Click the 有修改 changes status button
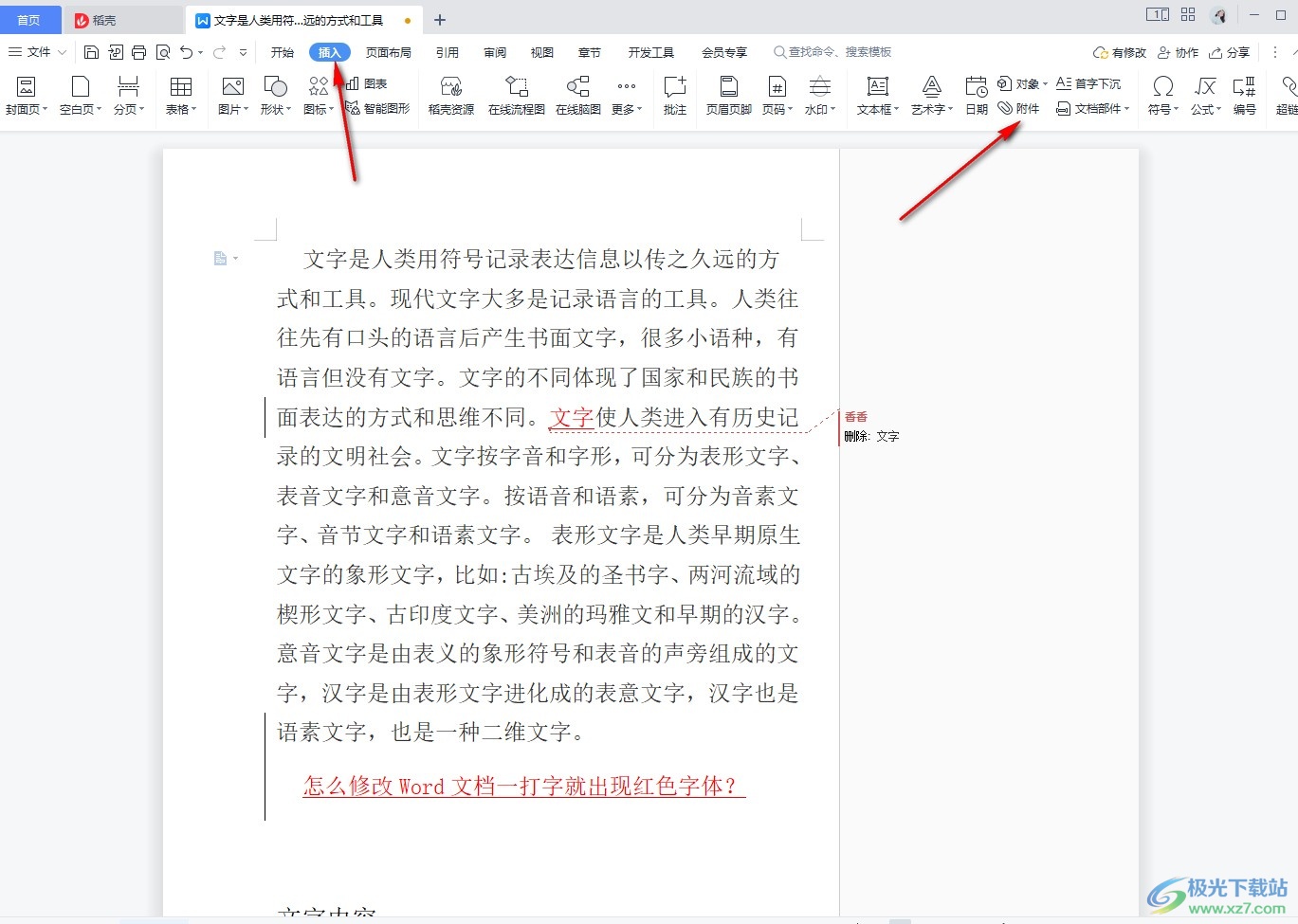The image size is (1298, 924). point(1120,52)
